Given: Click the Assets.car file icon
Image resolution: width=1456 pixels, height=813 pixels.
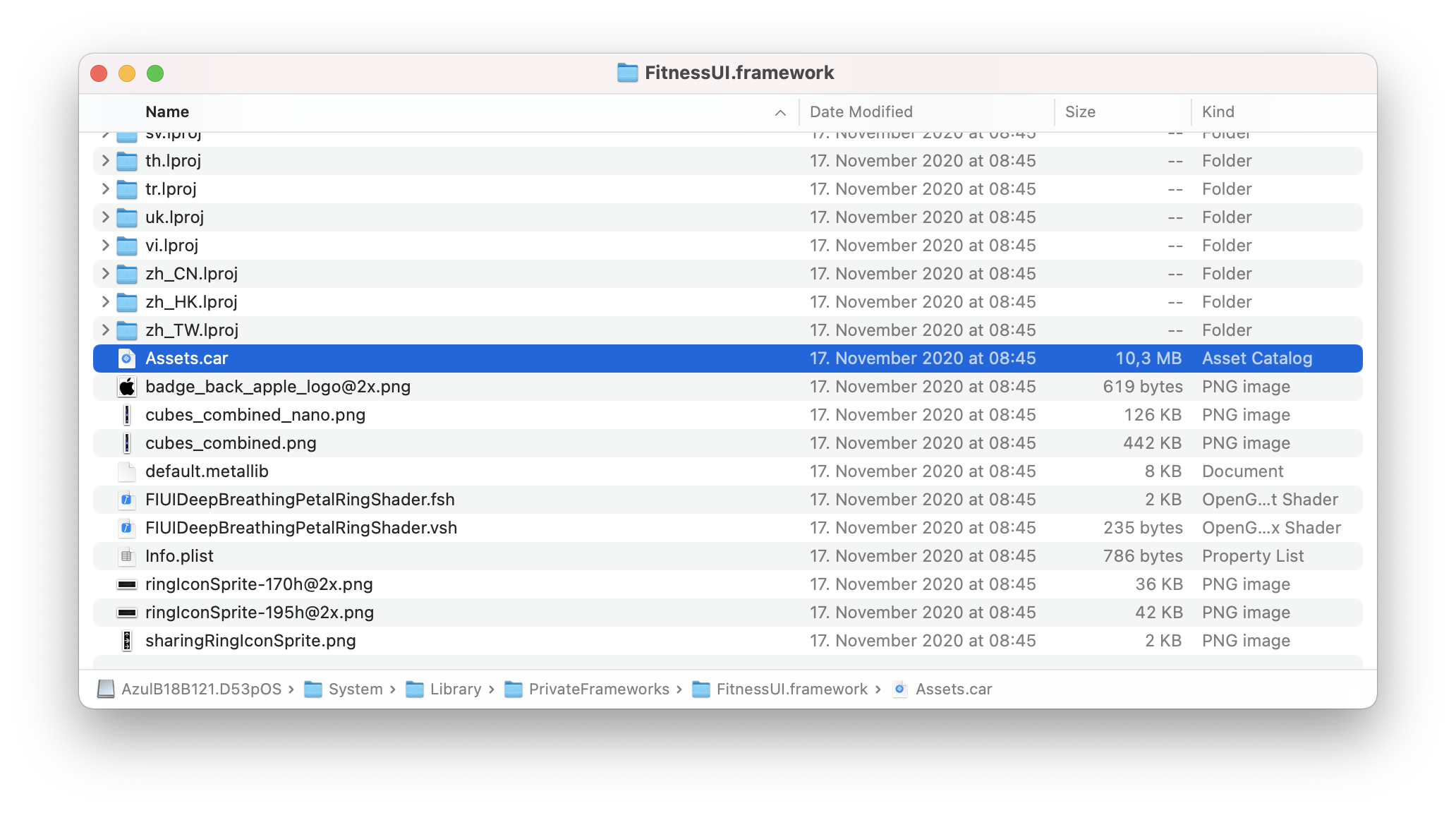Looking at the screenshot, I should (x=126, y=359).
